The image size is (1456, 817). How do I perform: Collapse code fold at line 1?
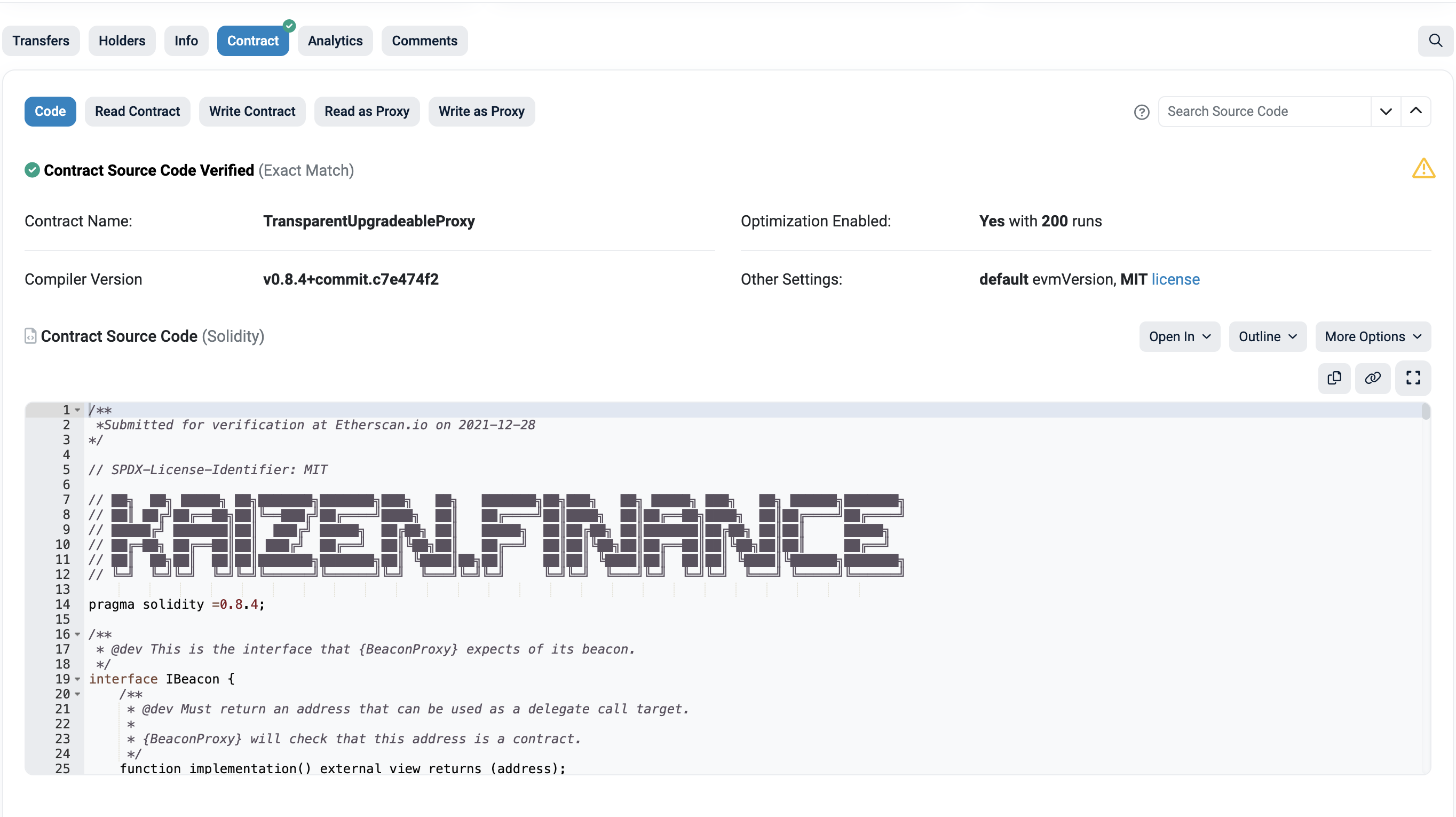tap(77, 410)
